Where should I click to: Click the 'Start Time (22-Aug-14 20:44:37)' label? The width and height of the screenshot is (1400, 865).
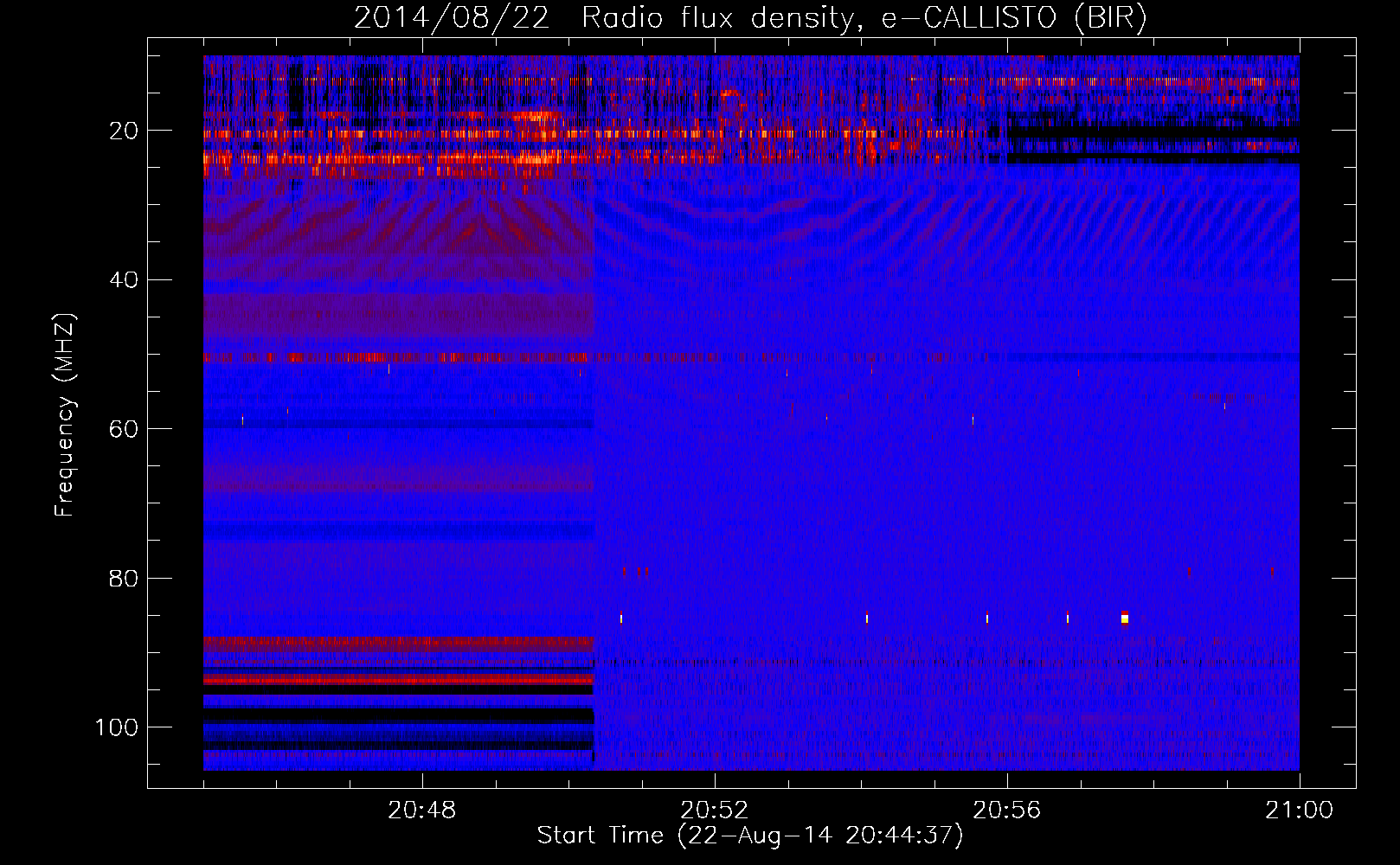pos(750,836)
